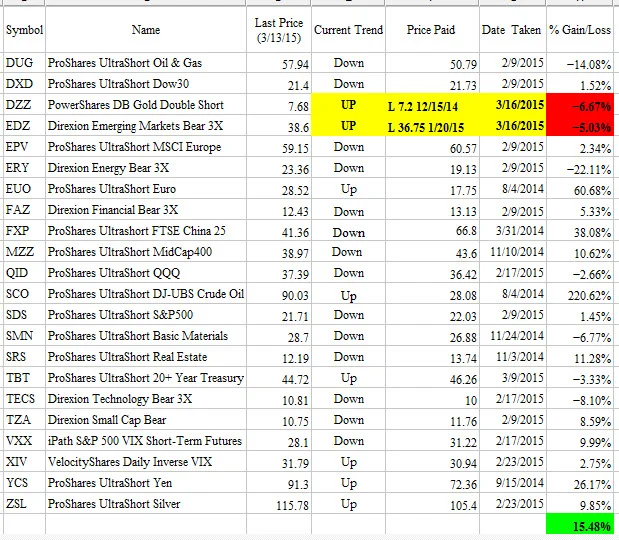This screenshot has width=619, height=540.
Task: Click the 220.62% gain cell
Action: tap(580, 294)
